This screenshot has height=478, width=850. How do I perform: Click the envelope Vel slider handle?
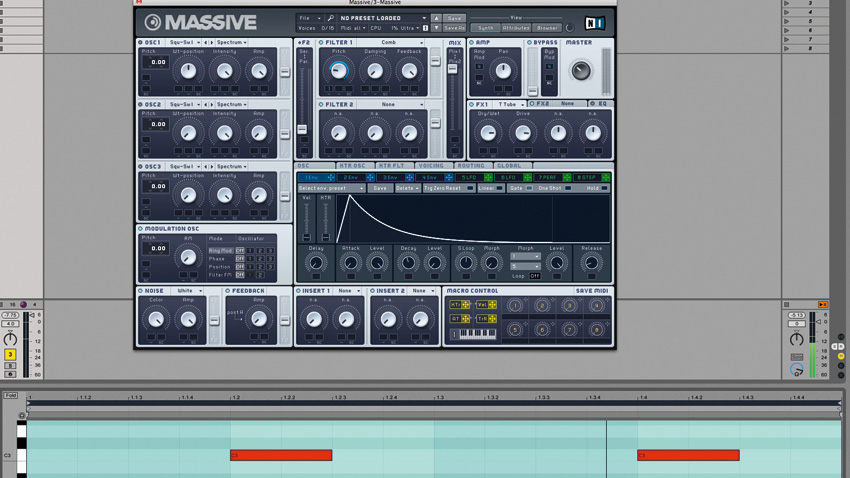click(x=307, y=237)
